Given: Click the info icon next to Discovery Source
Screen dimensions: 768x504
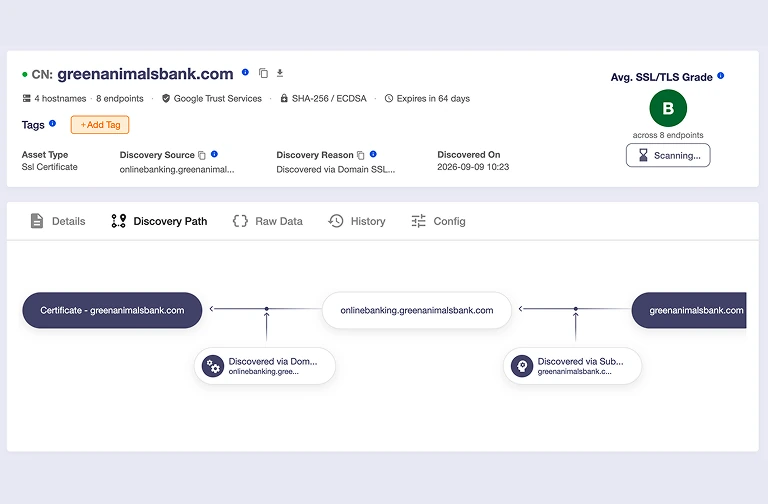Looking at the screenshot, I should [x=214, y=154].
